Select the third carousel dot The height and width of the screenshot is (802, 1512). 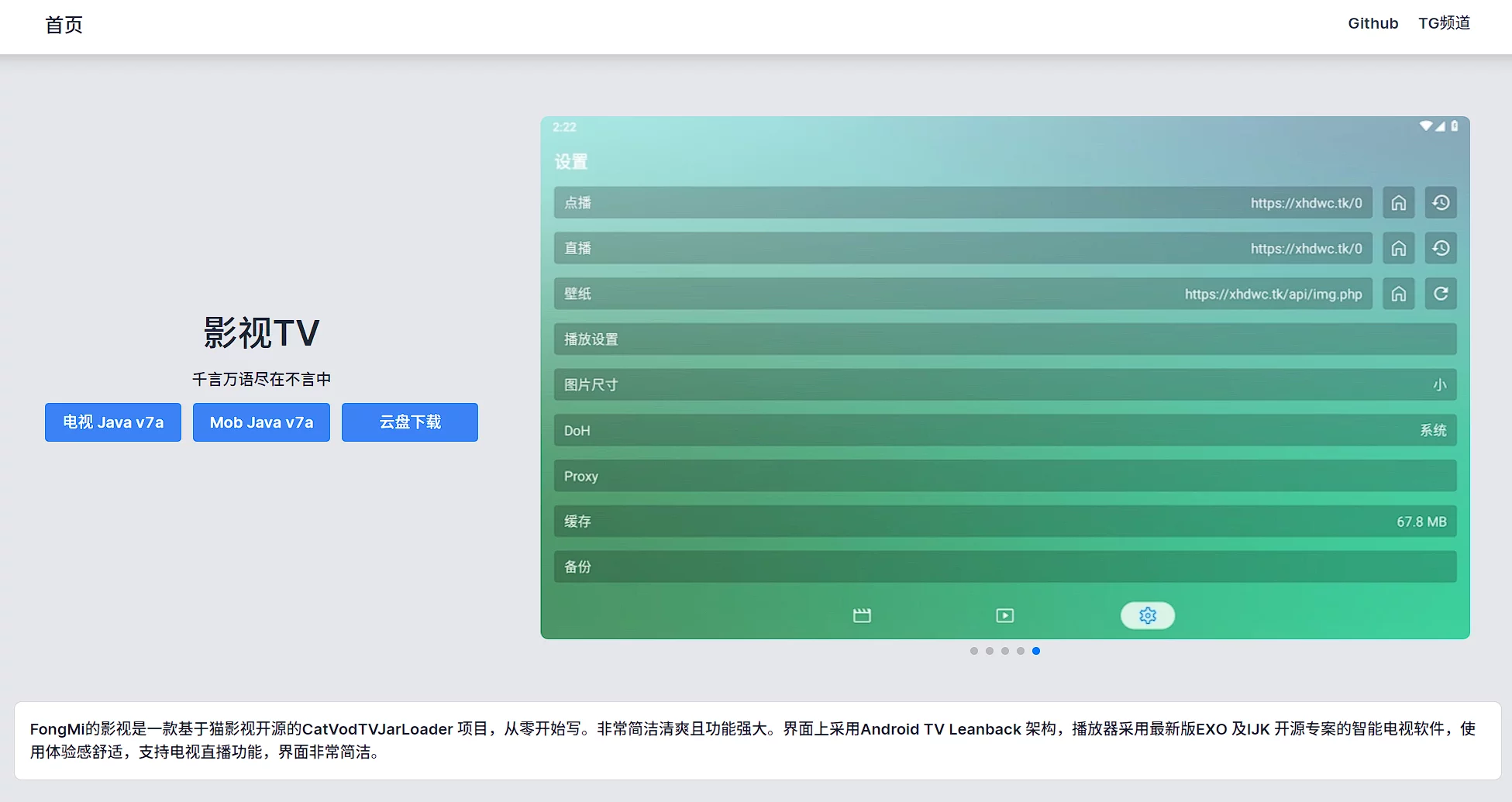point(1005,651)
